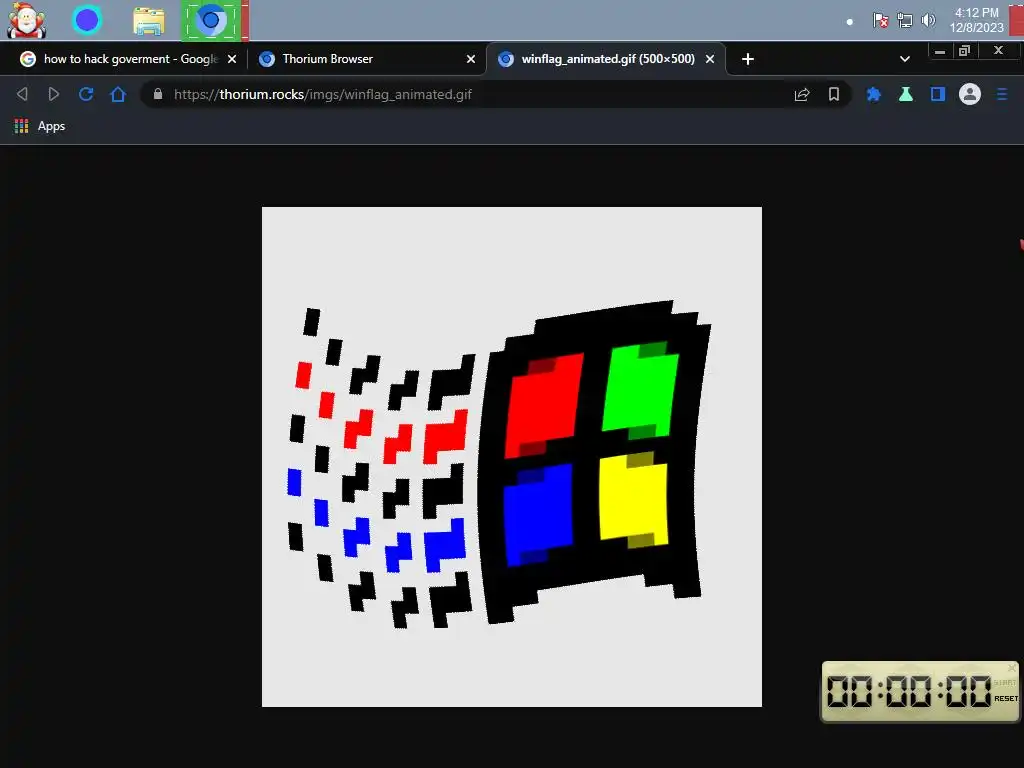Go forward with the forward arrow
Viewport: 1024px width, 768px height.
(x=54, y=94)
